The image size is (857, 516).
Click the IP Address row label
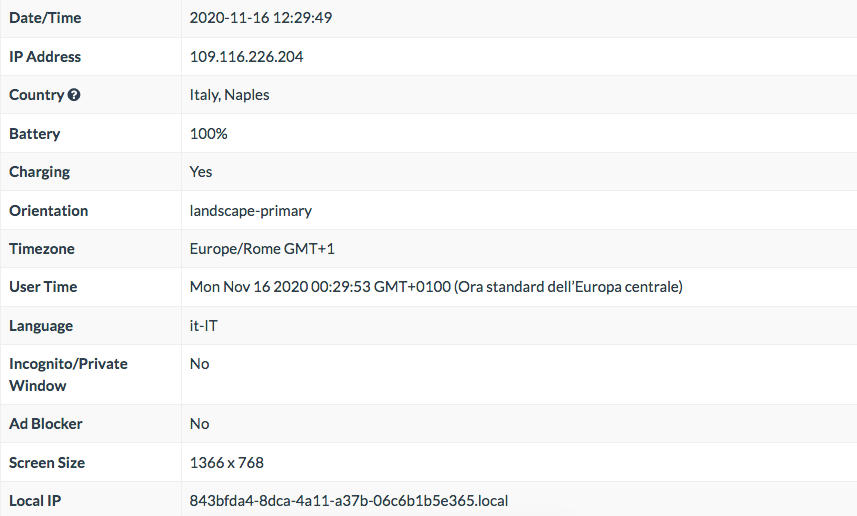[45, 57]
